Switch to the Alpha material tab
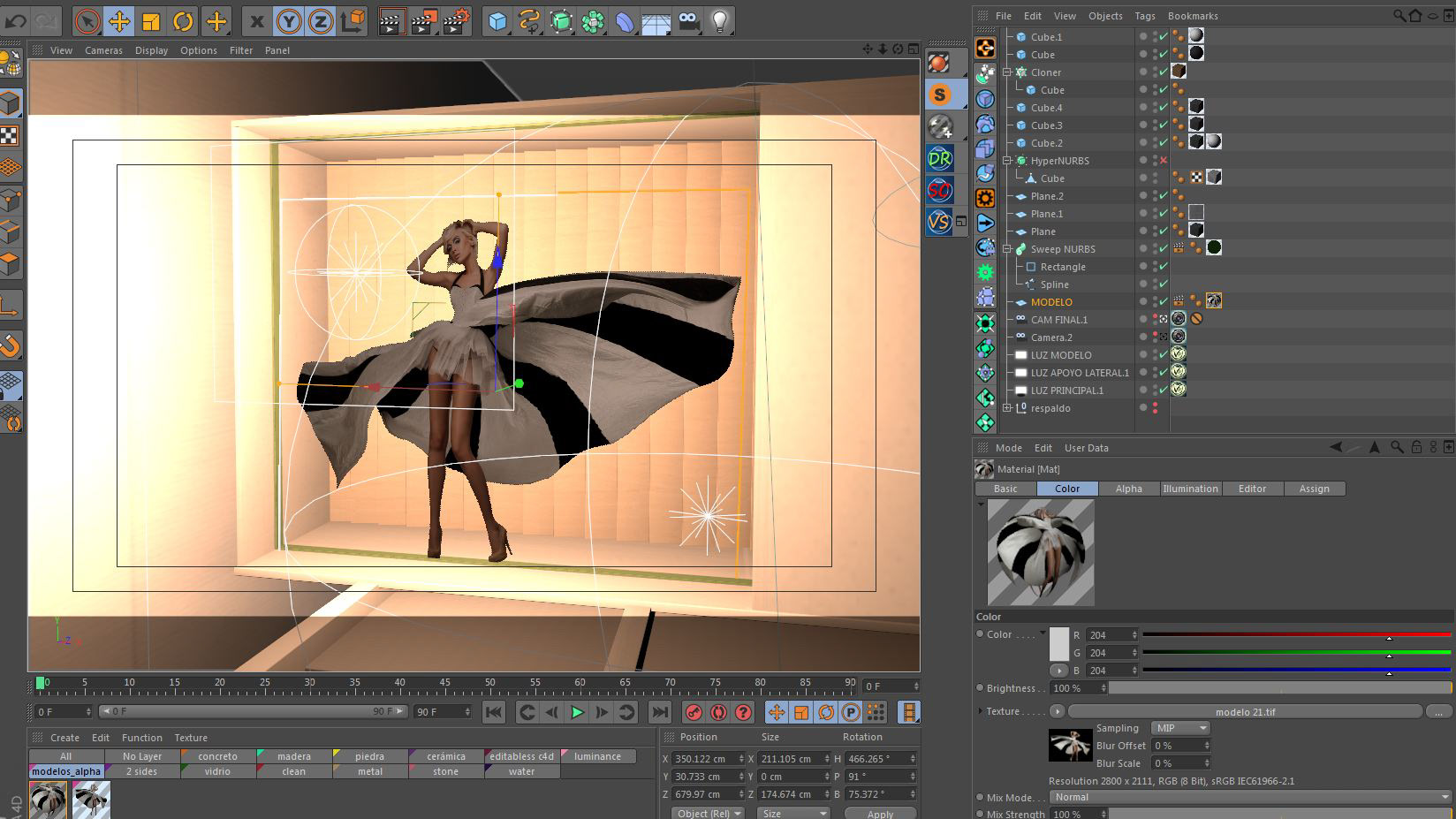 coord(1128,489)
